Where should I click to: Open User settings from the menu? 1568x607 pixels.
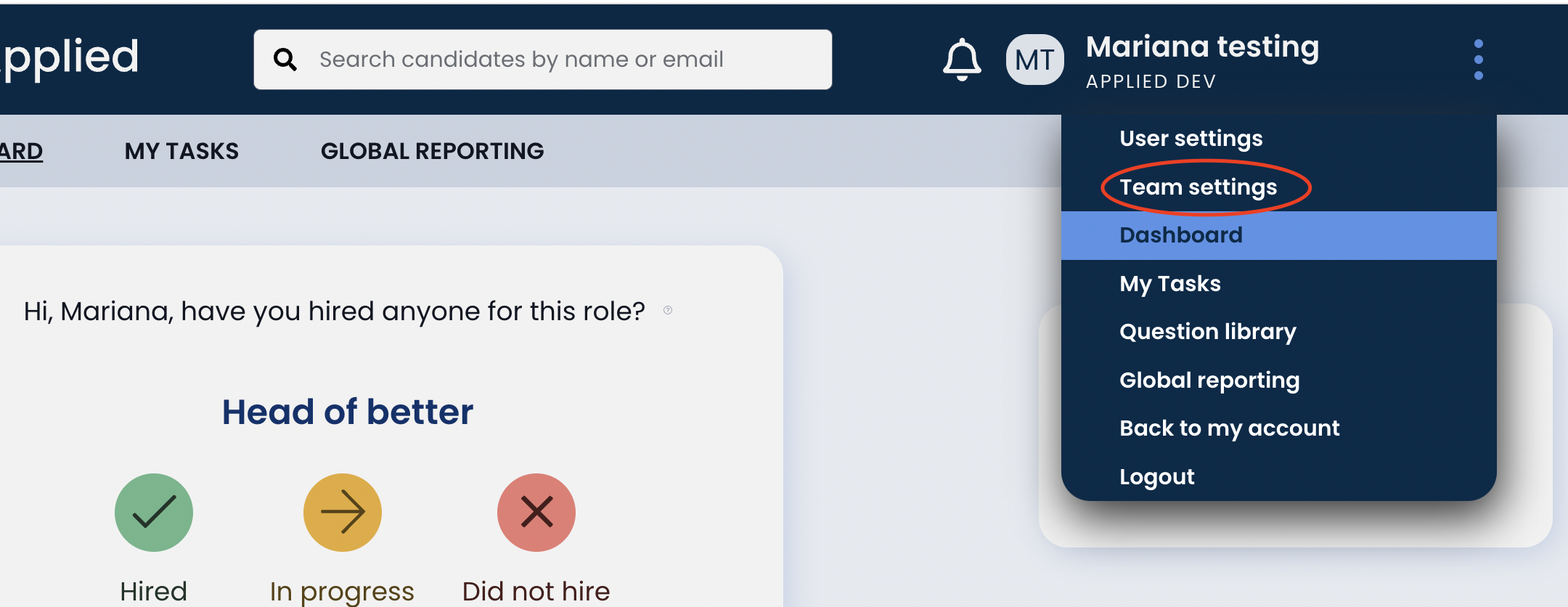coord(1191,139)
